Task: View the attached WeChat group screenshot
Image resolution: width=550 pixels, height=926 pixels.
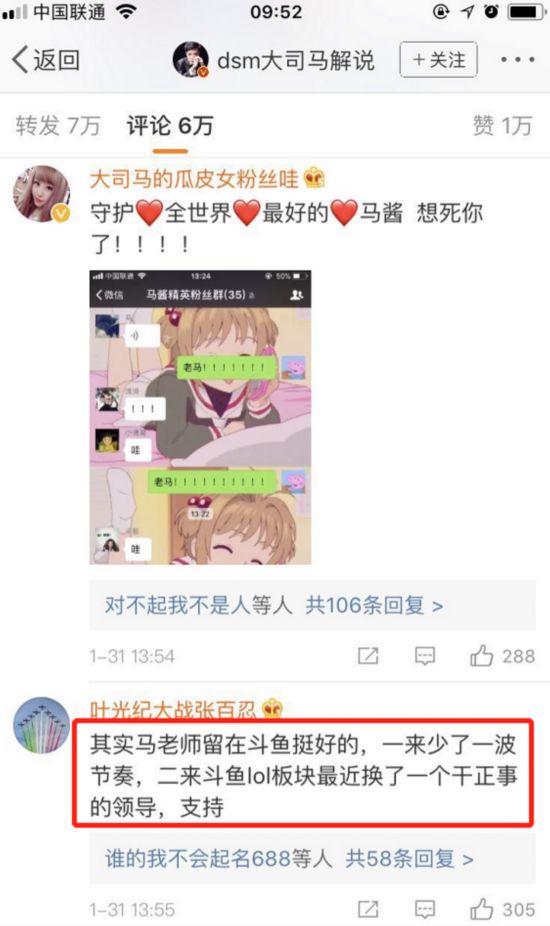Action: [x=200, y=418]
